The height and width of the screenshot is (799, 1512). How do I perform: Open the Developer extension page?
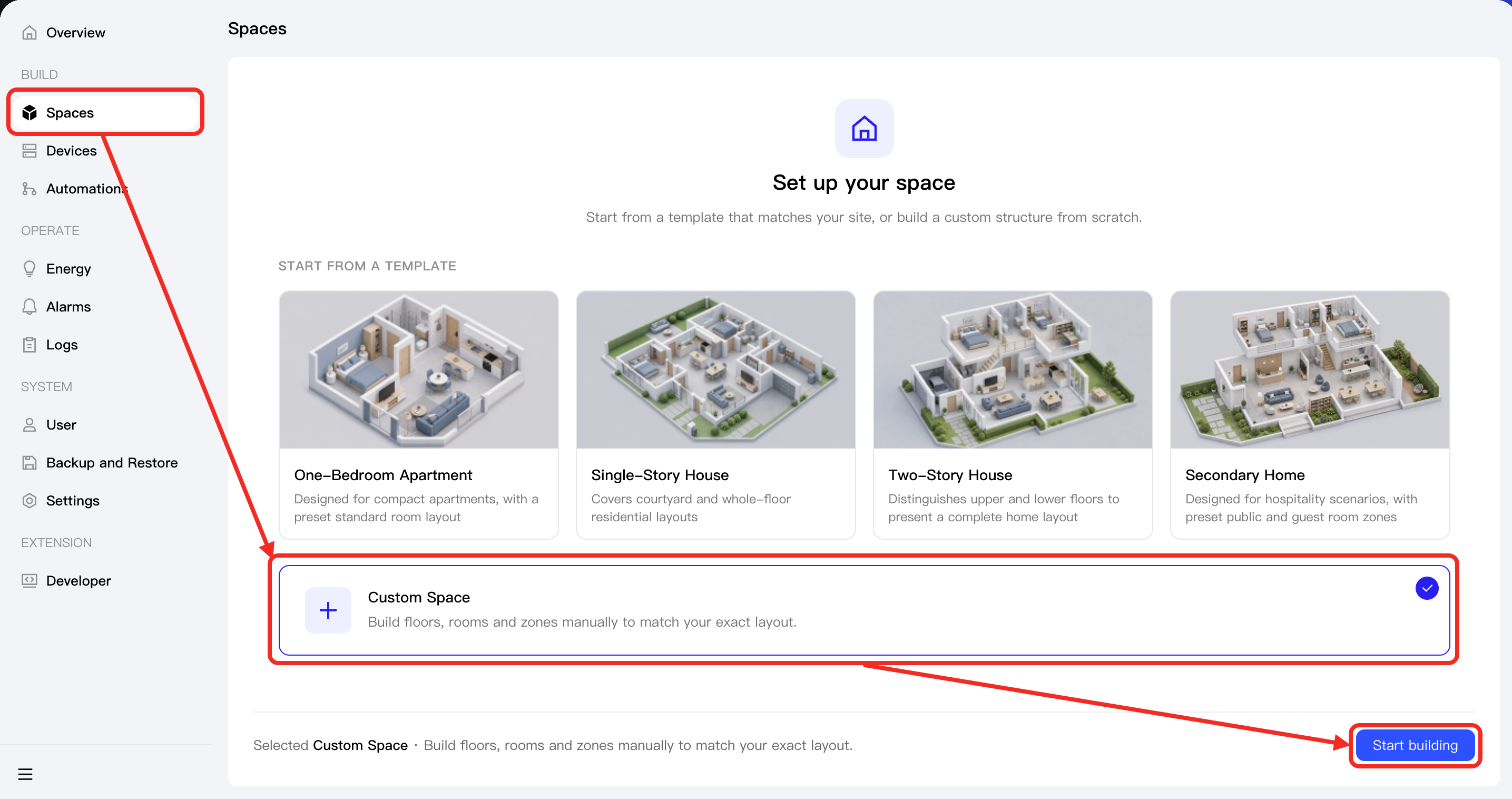106,581
